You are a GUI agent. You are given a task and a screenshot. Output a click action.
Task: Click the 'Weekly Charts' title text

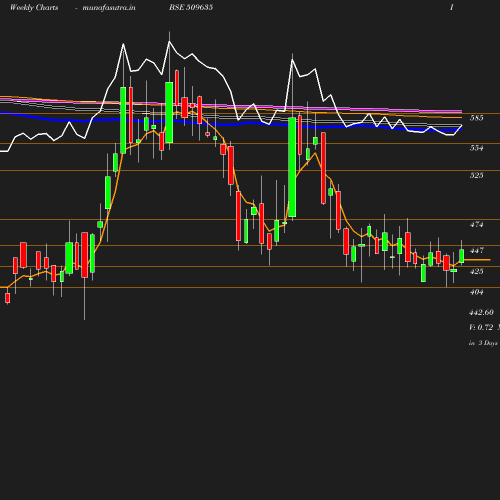click(34, 7)
